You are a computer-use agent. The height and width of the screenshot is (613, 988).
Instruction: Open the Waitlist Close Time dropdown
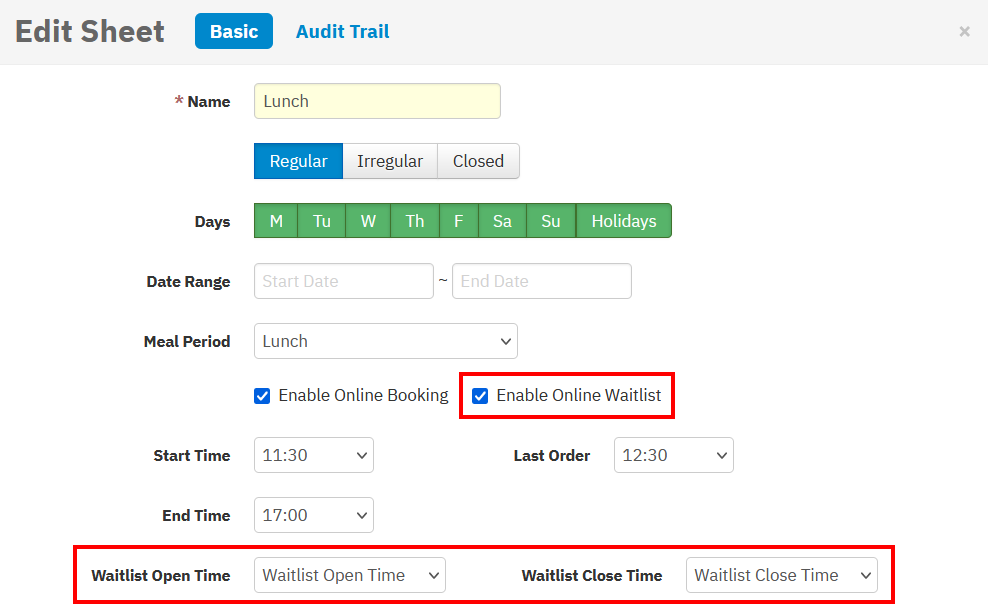pos(781,575)
